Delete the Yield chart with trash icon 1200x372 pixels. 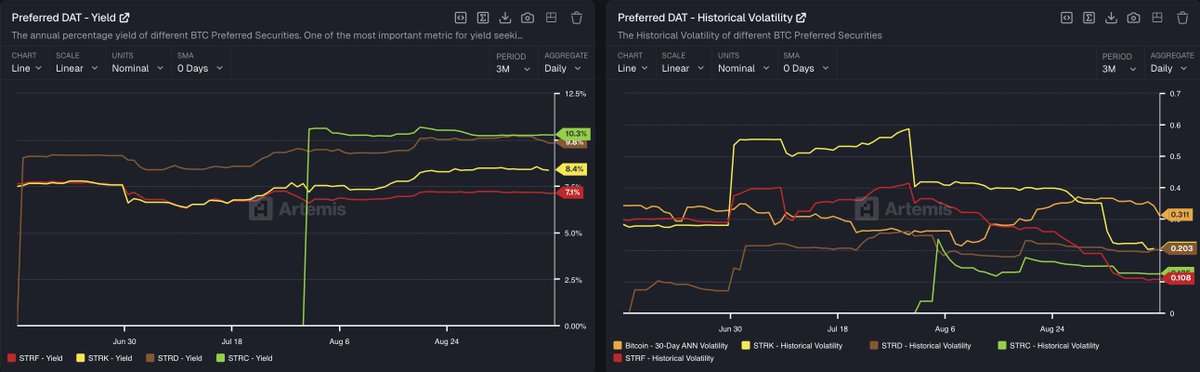pos(576,17)
